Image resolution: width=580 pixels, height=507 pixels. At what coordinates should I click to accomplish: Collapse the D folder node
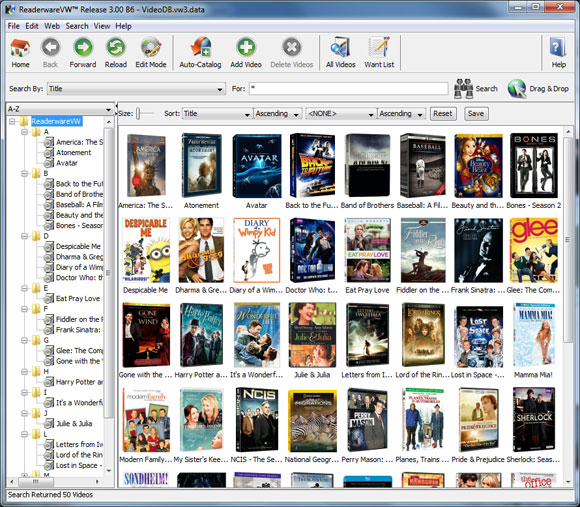[x=24, y=236]
